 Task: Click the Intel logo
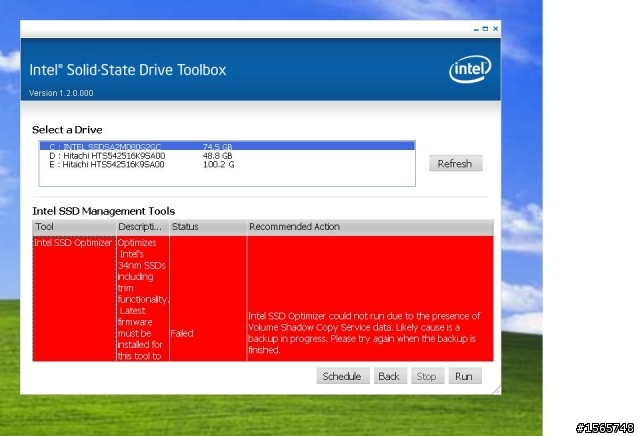coord(470,69)
